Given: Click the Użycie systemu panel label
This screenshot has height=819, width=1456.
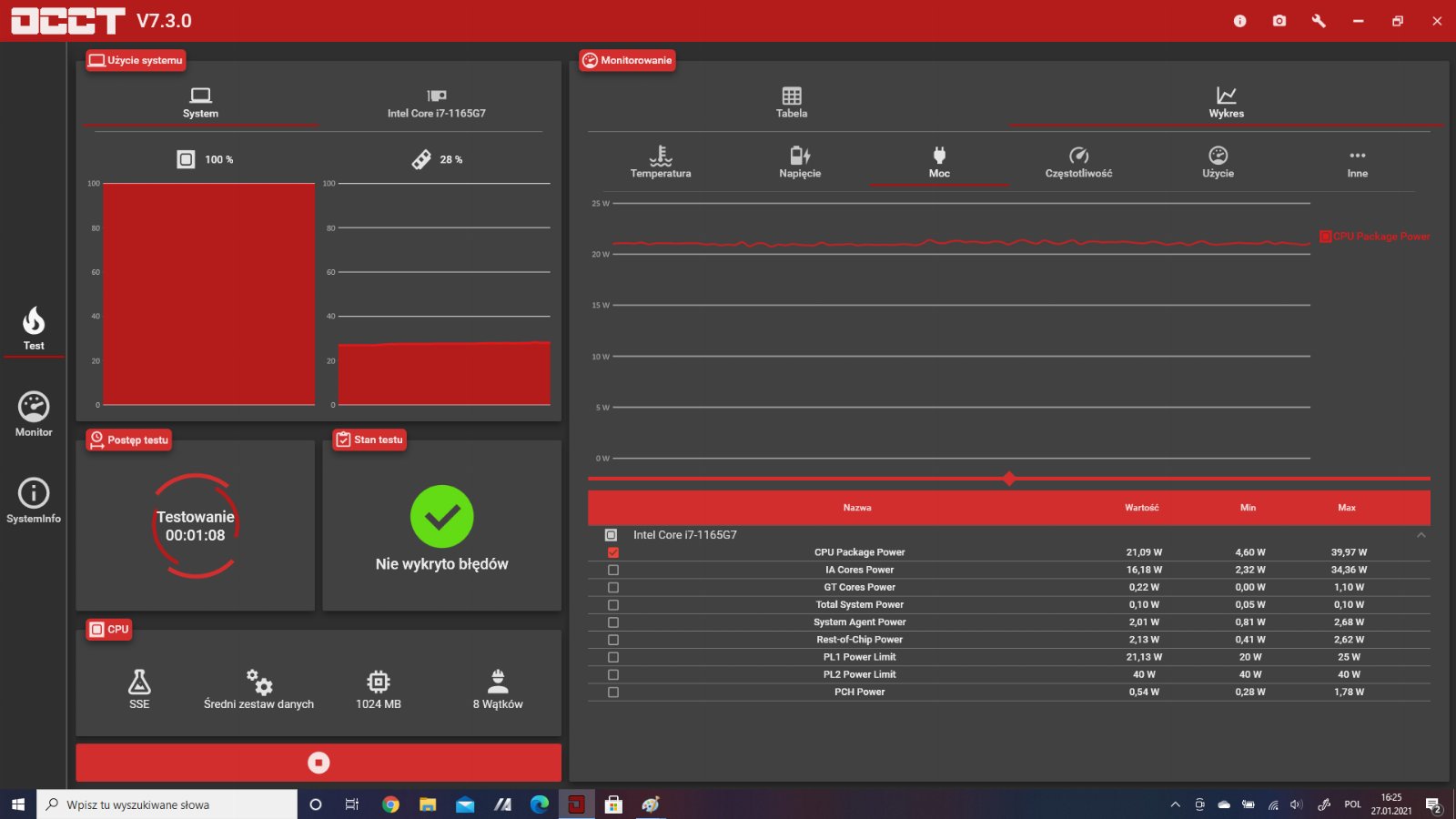Looking at the screenshot, I should (136, 60).
